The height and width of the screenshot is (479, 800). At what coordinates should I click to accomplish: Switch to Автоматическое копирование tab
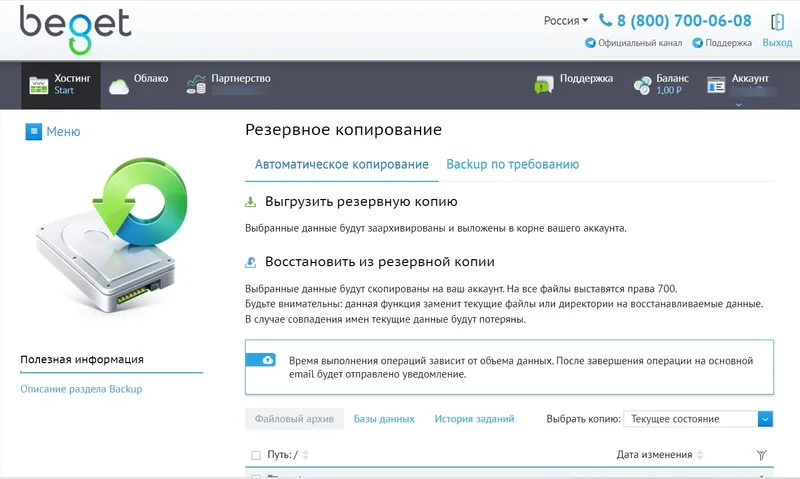coord(341,164)
